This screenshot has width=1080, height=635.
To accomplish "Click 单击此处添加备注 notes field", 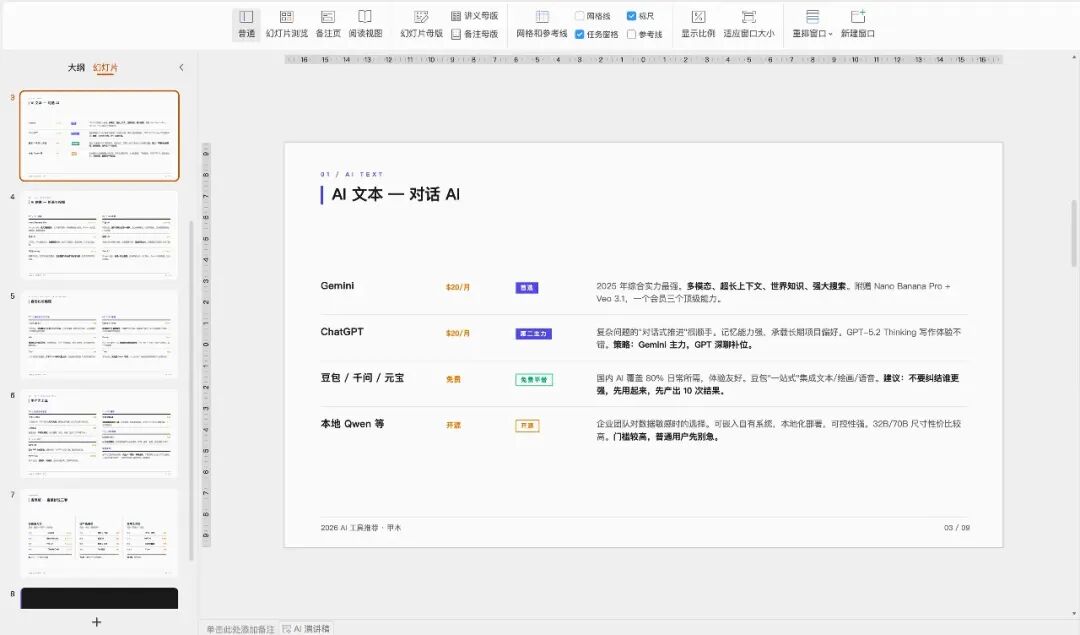I will [240, 629].
